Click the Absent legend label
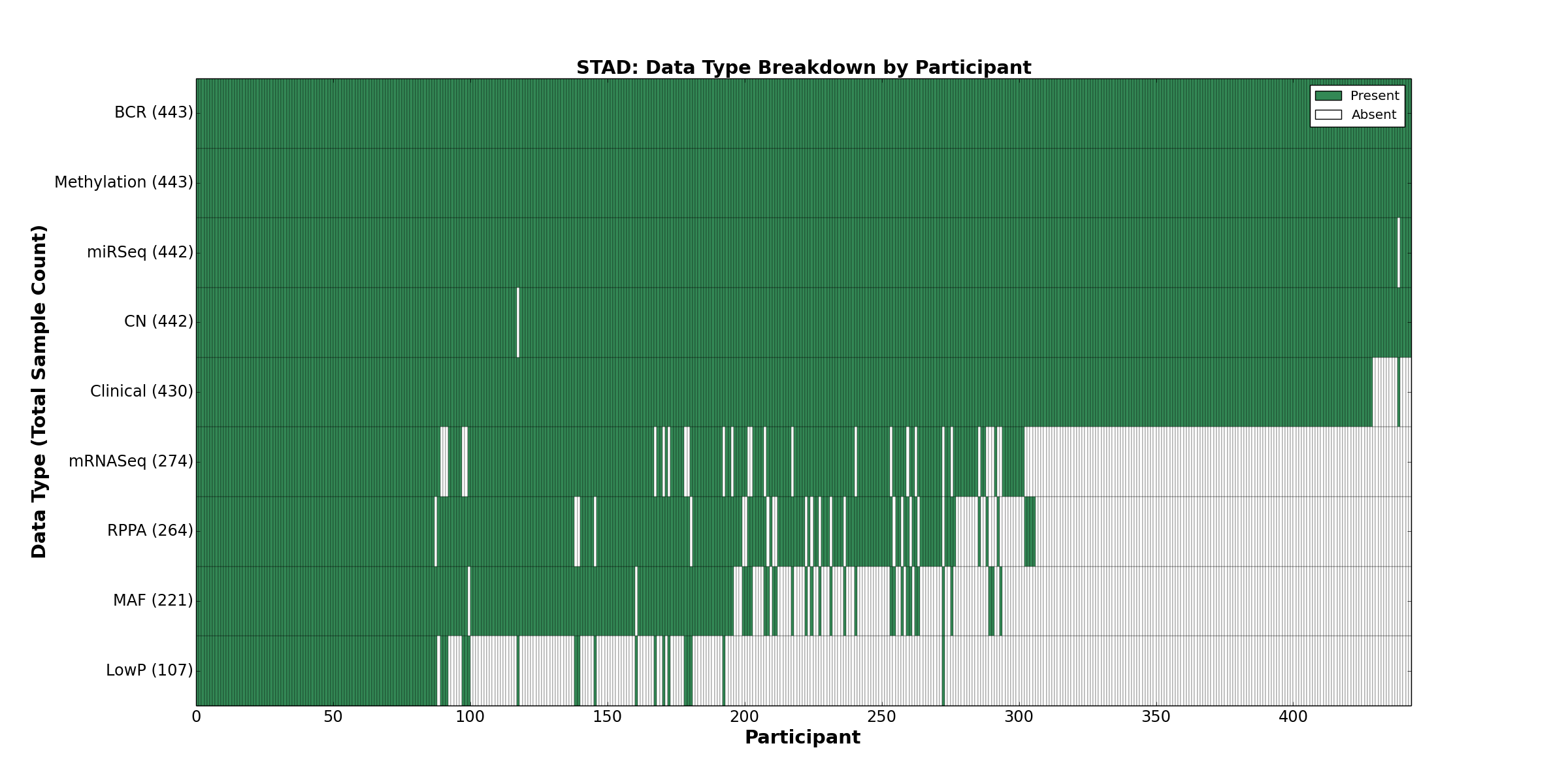The height and width of the screenshot is (784, 1568). tap(1373, 115)
